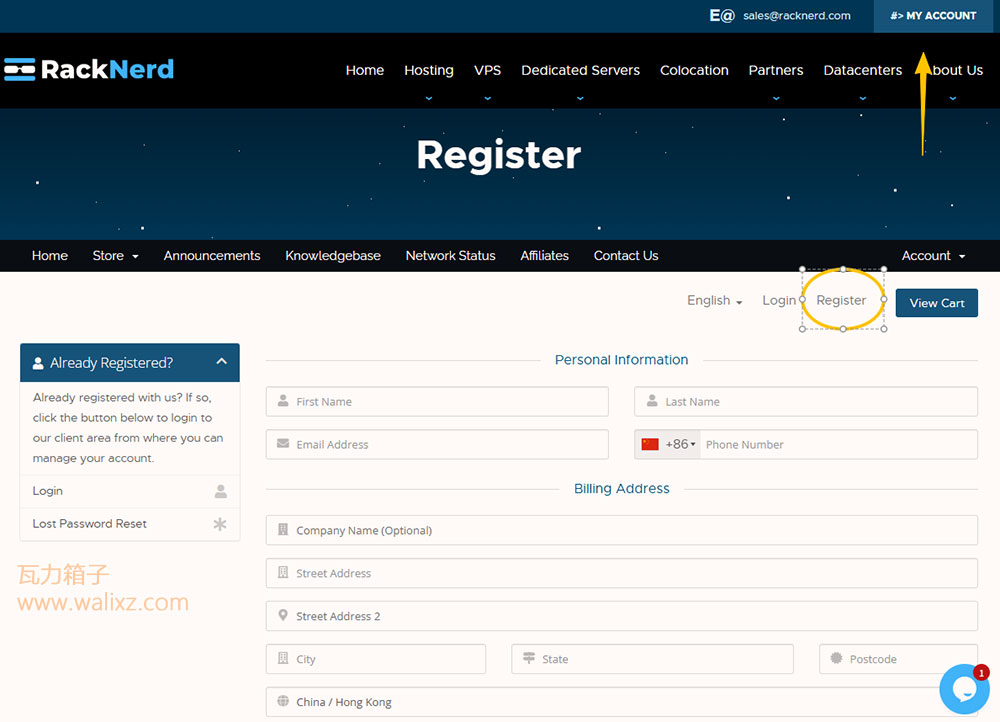Expand the Account dropdown menu
This screenshot has height=722, width=1000.
[x=933, y=256]
